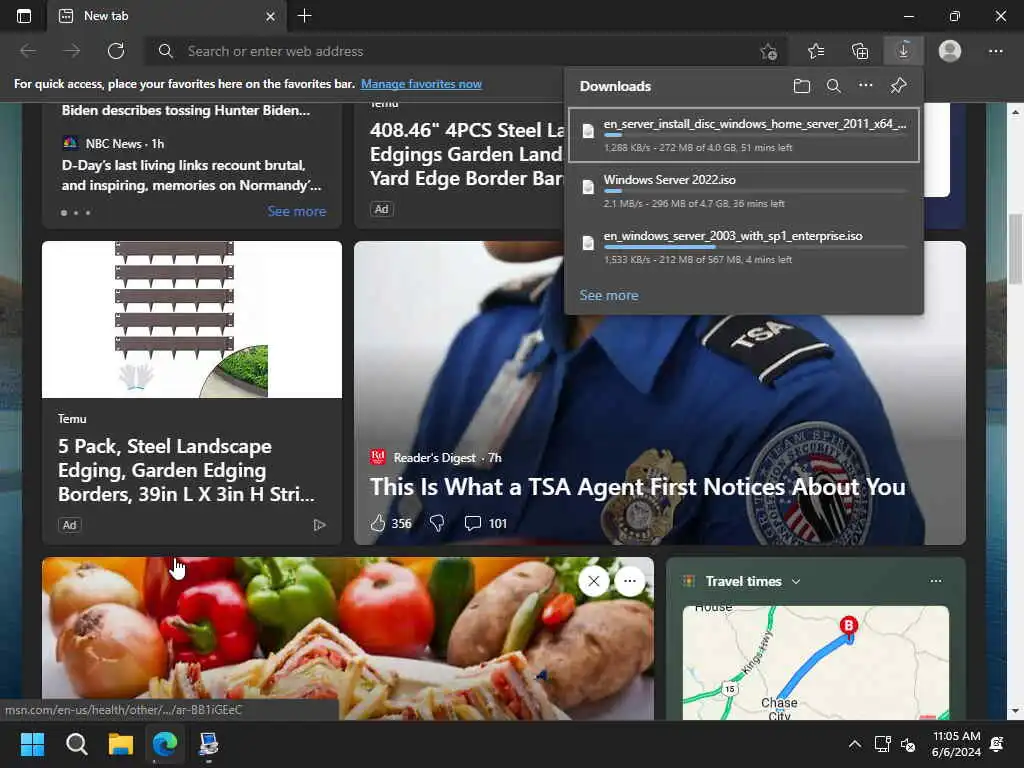Open Travel times card more options
The image size is (1024, 768).
(936, 581)
